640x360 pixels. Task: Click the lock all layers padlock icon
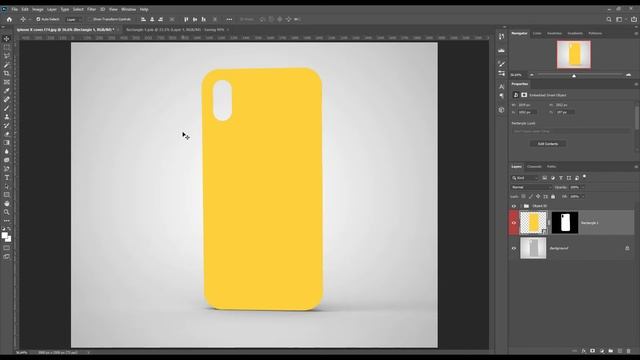pos(553,196)
